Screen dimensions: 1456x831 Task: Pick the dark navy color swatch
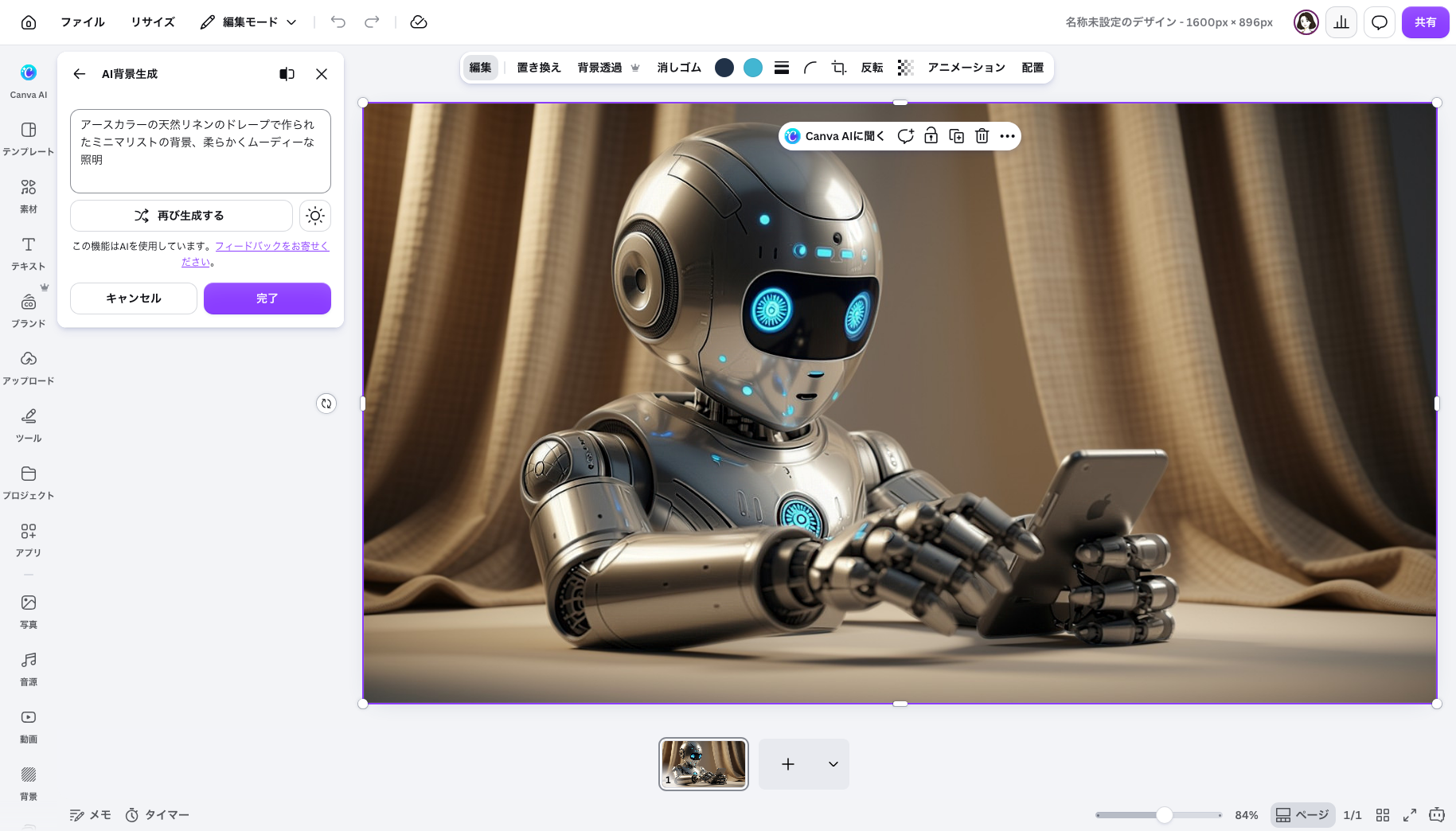tap(724, 68)
